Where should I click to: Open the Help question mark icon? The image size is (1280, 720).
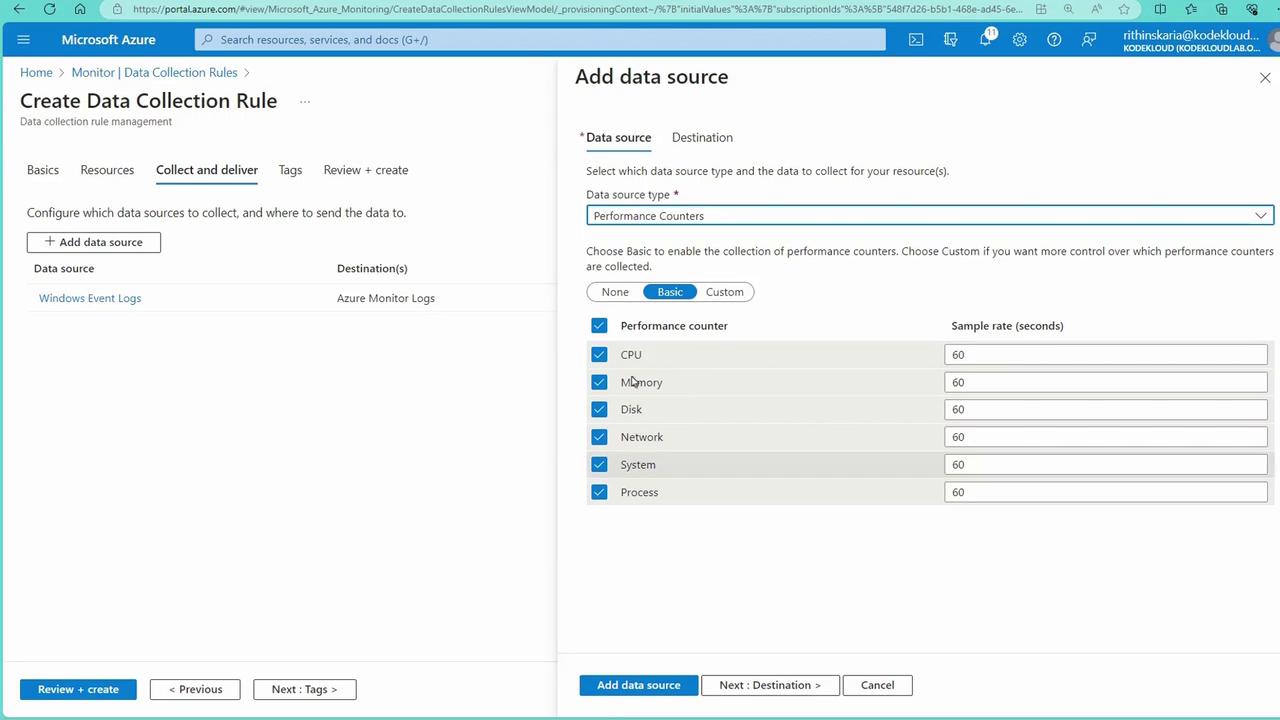[1054, 40]
